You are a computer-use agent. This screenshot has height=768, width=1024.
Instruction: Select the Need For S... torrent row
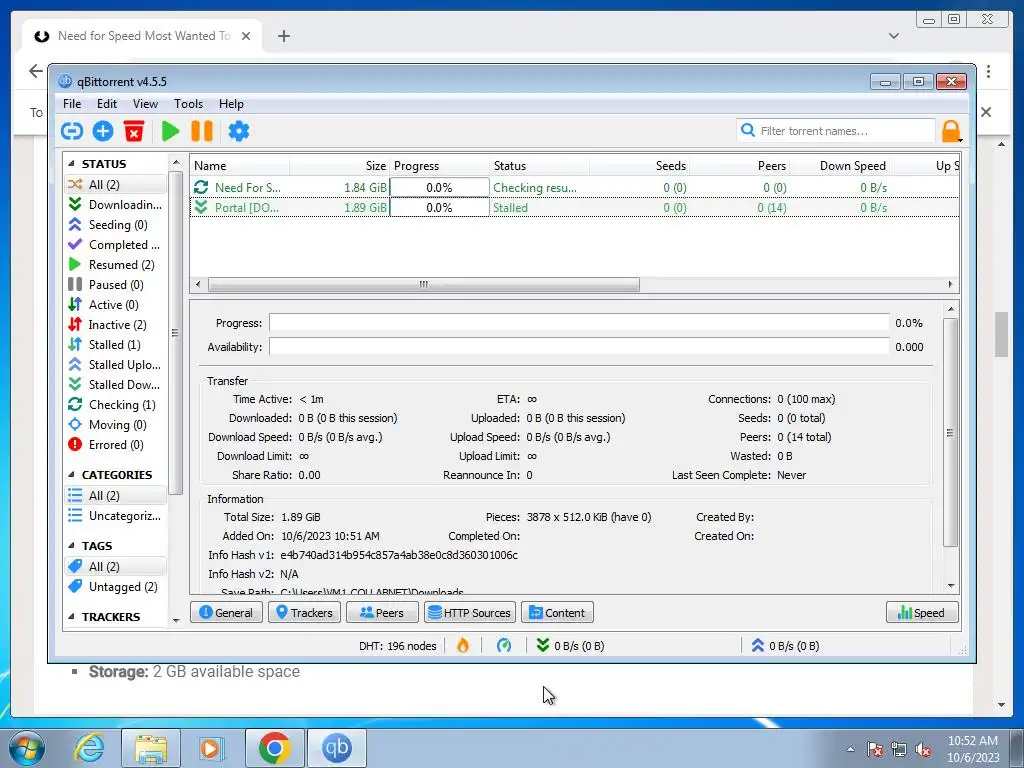(574, 187)
